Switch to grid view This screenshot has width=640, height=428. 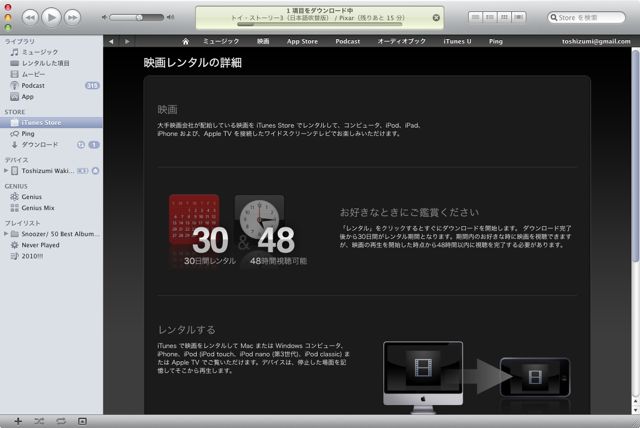point(504,17)
